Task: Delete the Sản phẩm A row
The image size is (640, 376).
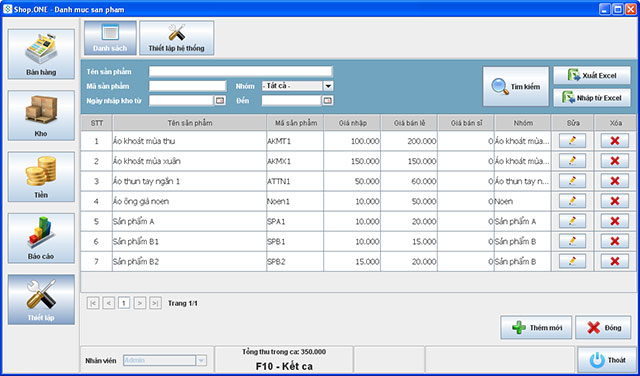Action: coord(615,221)
